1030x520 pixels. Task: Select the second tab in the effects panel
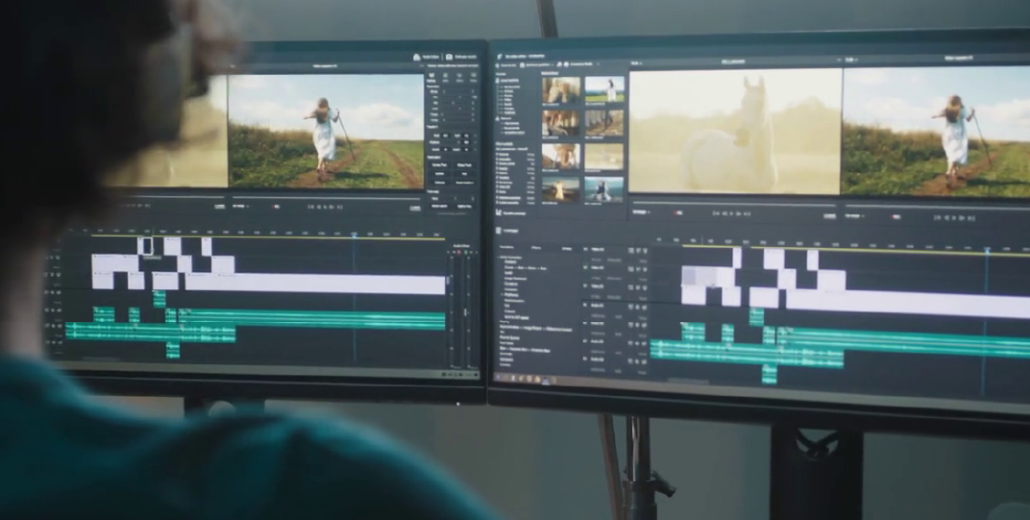coord(537,247)
